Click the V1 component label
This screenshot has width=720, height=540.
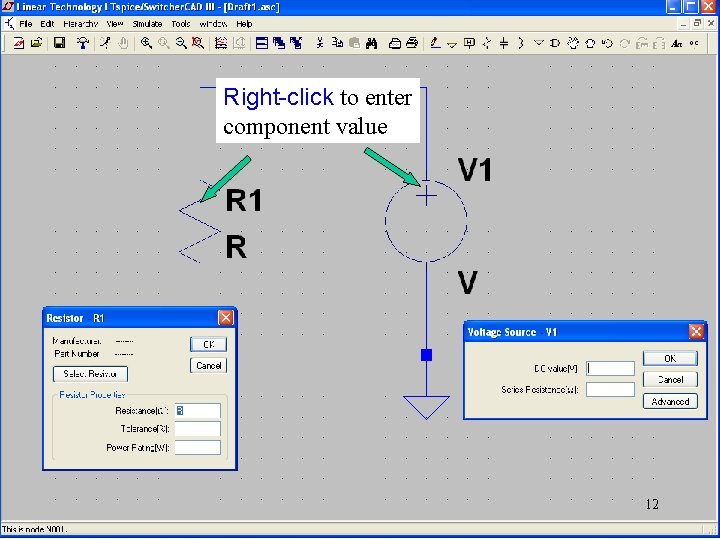(x=475, y=170)
